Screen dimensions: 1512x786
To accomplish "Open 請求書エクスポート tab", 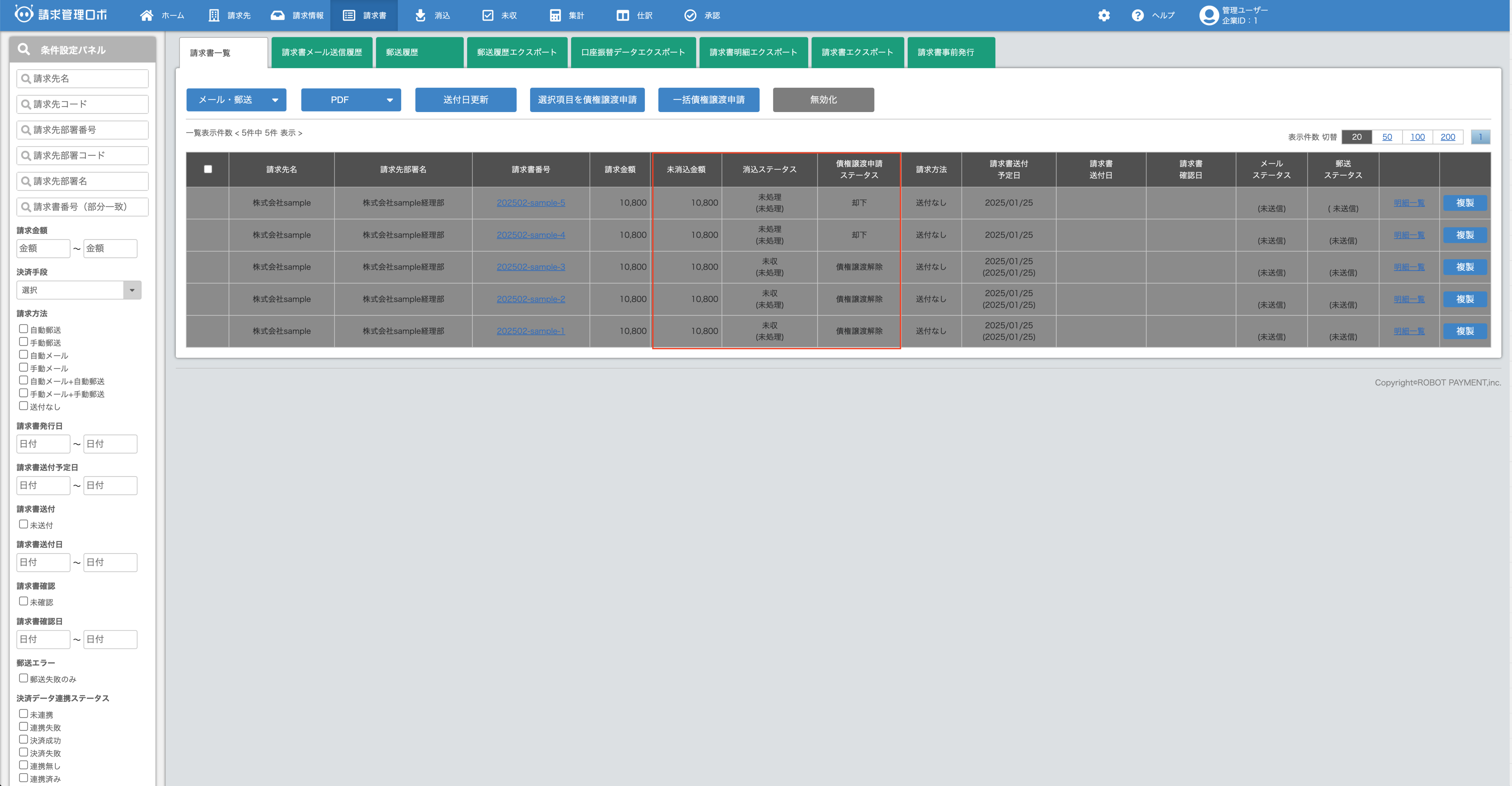I will point(858,52).
